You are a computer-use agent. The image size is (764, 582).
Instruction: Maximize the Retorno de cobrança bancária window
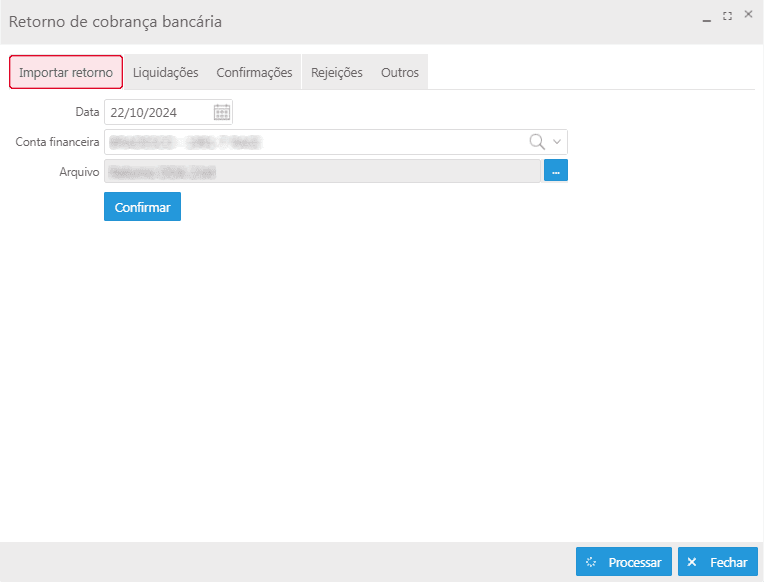tap(727, 16)
